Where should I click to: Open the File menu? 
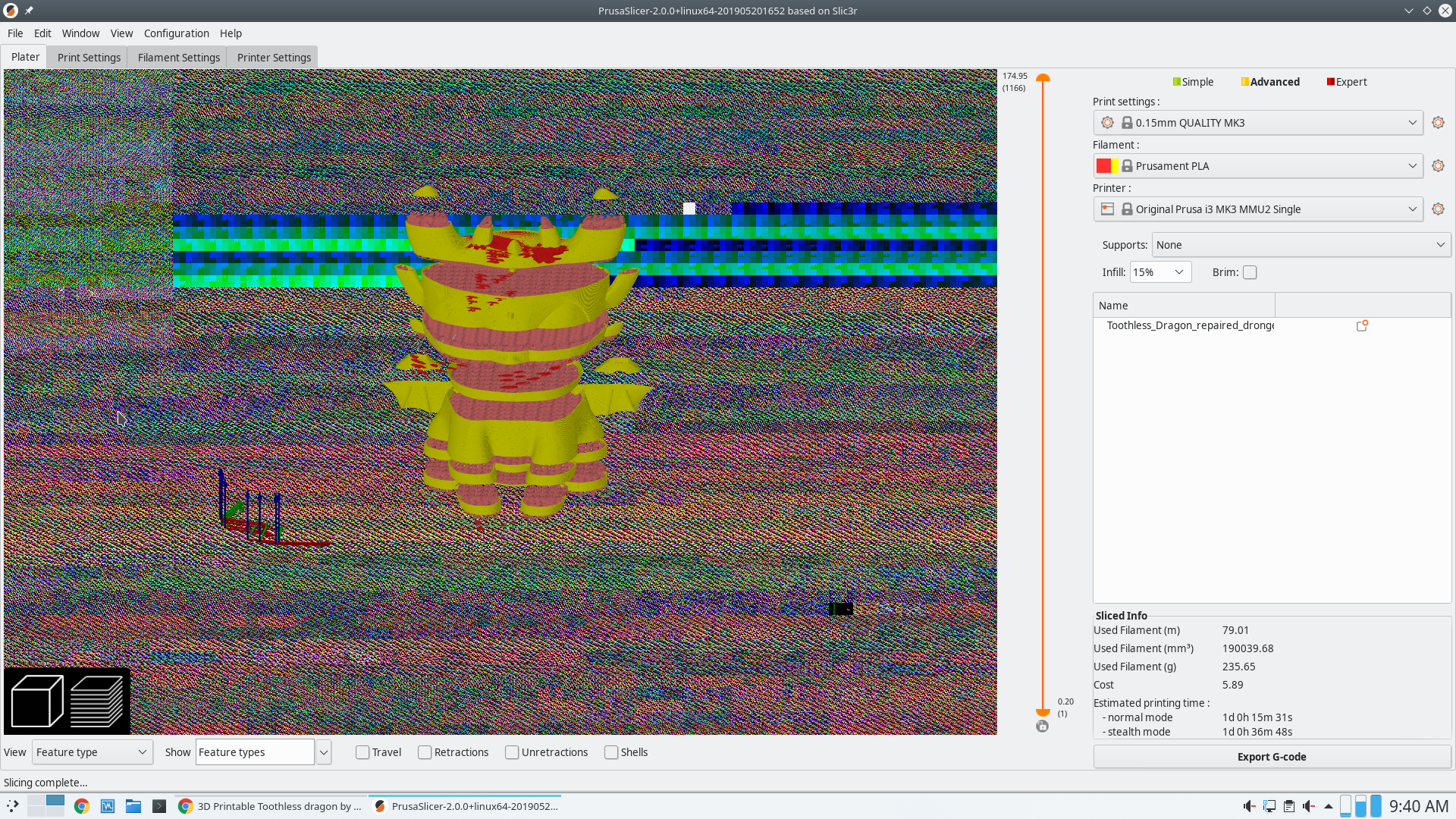click(15, 33)
